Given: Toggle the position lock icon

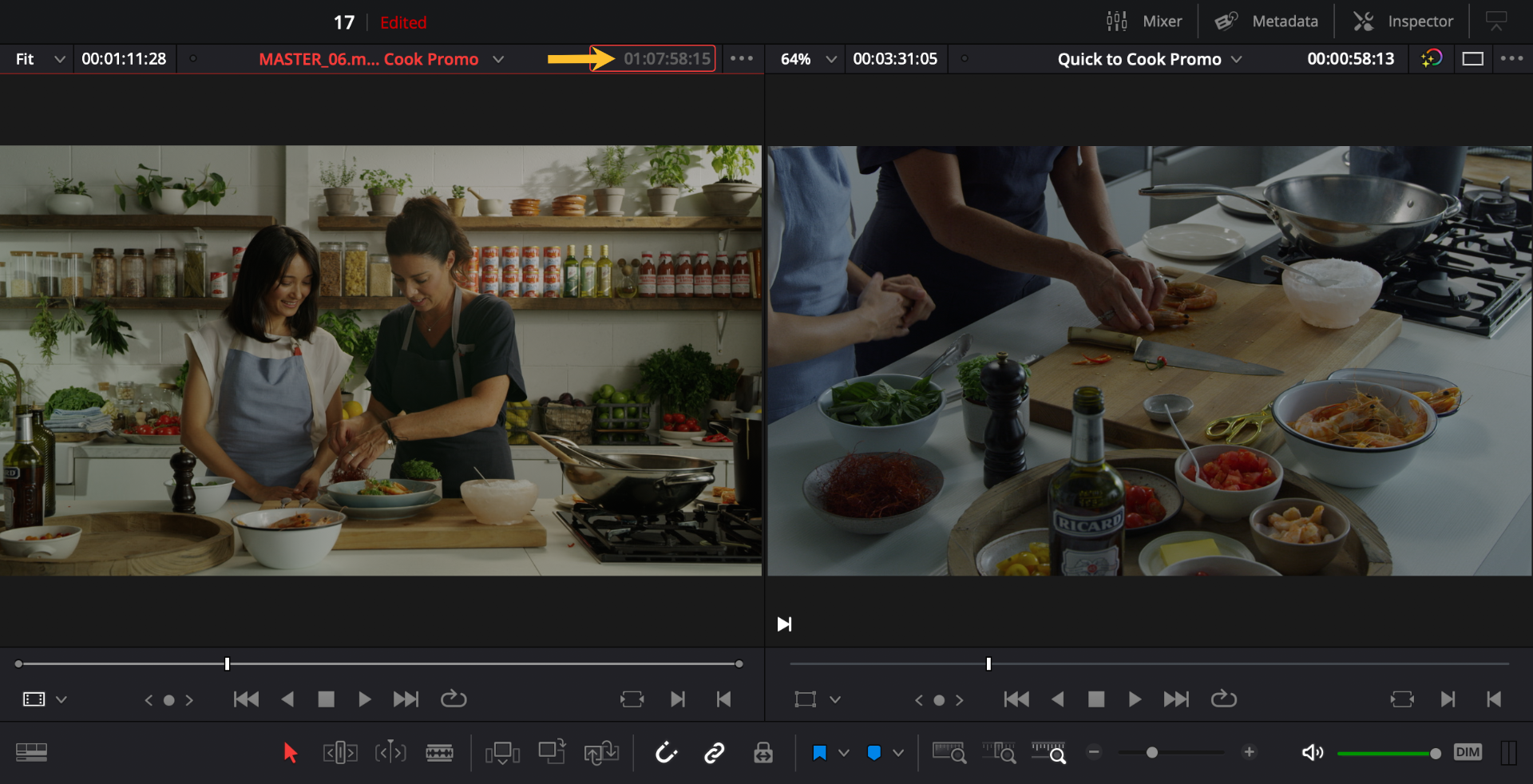Looking at the screenshot, I should point(763,752).
